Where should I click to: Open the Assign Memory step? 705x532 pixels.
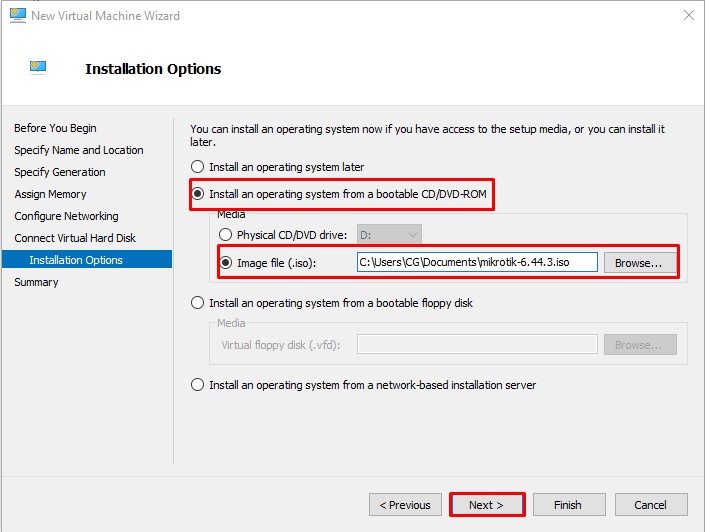[50, 194]
